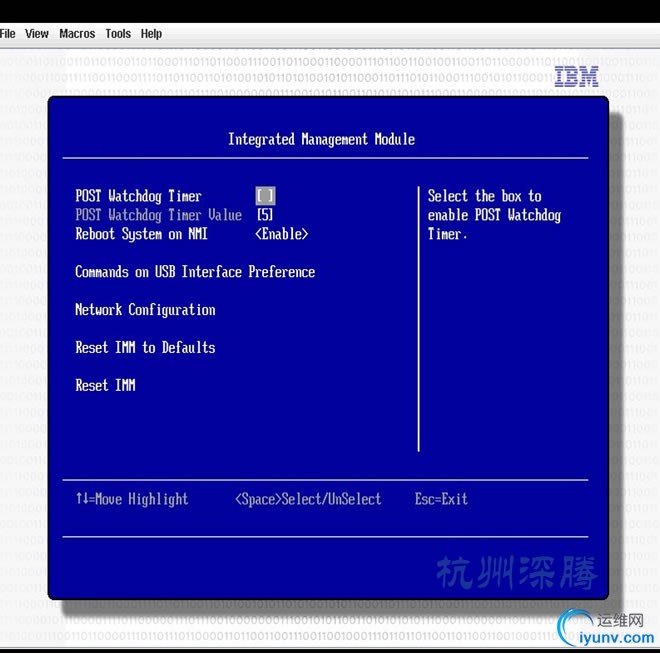Toggle the POST Watchdog Timer checkbox
The width and height of the screenshot is (660, 654).
coord(265,196)
